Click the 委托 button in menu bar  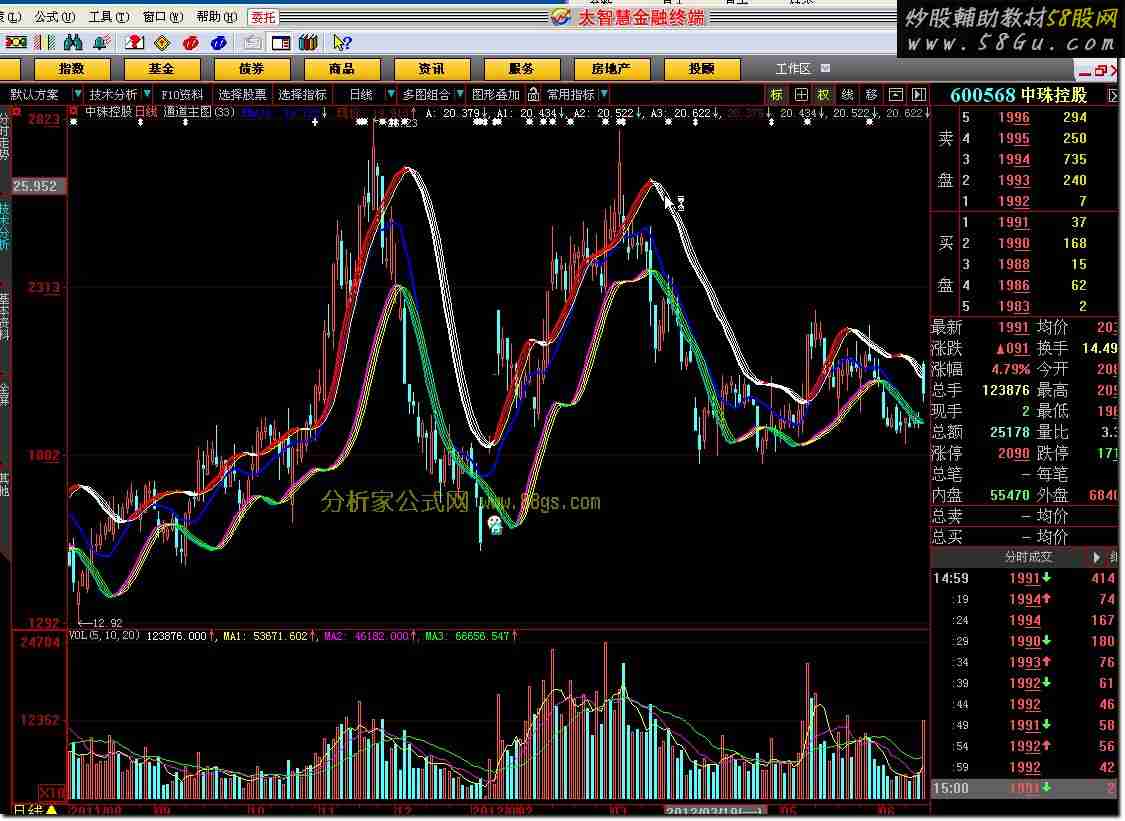(263, 17)
